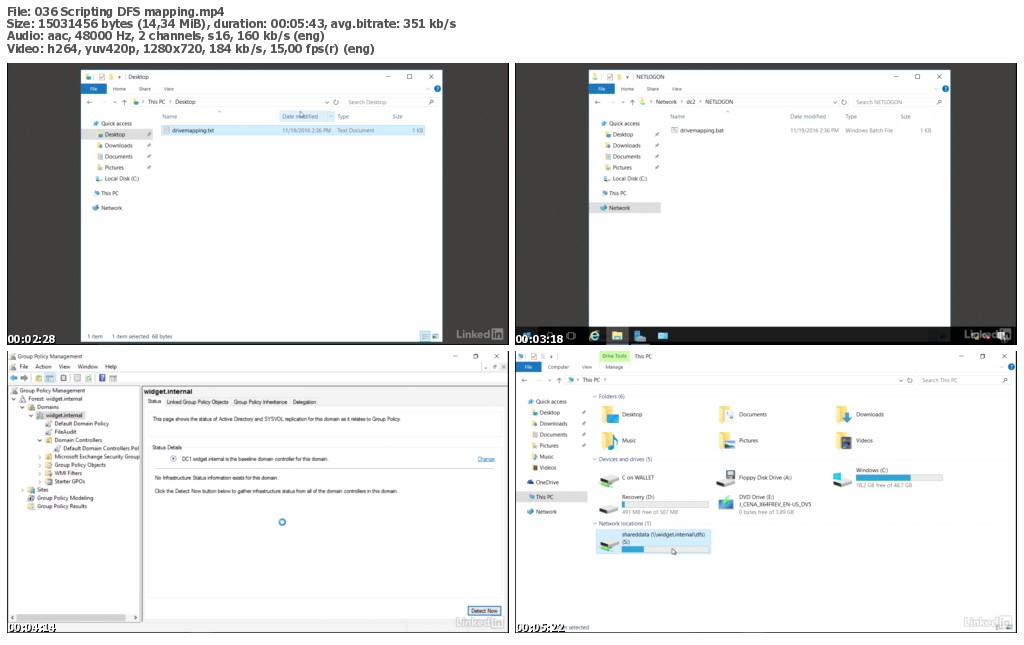The height and width of the screenshot is (645, 1024).
Task: Select OneDrive in This PC sidebar
Action: click(543, 482)
